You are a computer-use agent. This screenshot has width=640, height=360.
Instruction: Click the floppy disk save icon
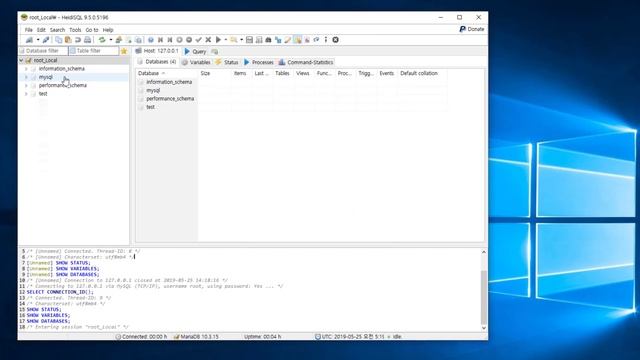tap(249, 40)
